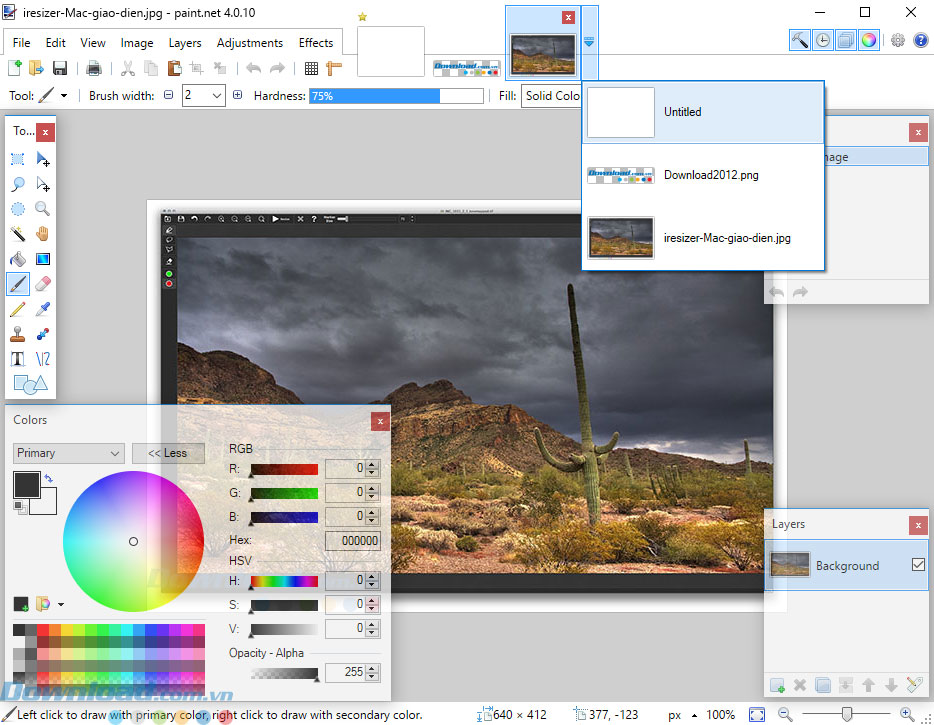The height and width of the screenshot is (725, 934).
Task: Toggle the Colors window button
Action: pos(869,40)
